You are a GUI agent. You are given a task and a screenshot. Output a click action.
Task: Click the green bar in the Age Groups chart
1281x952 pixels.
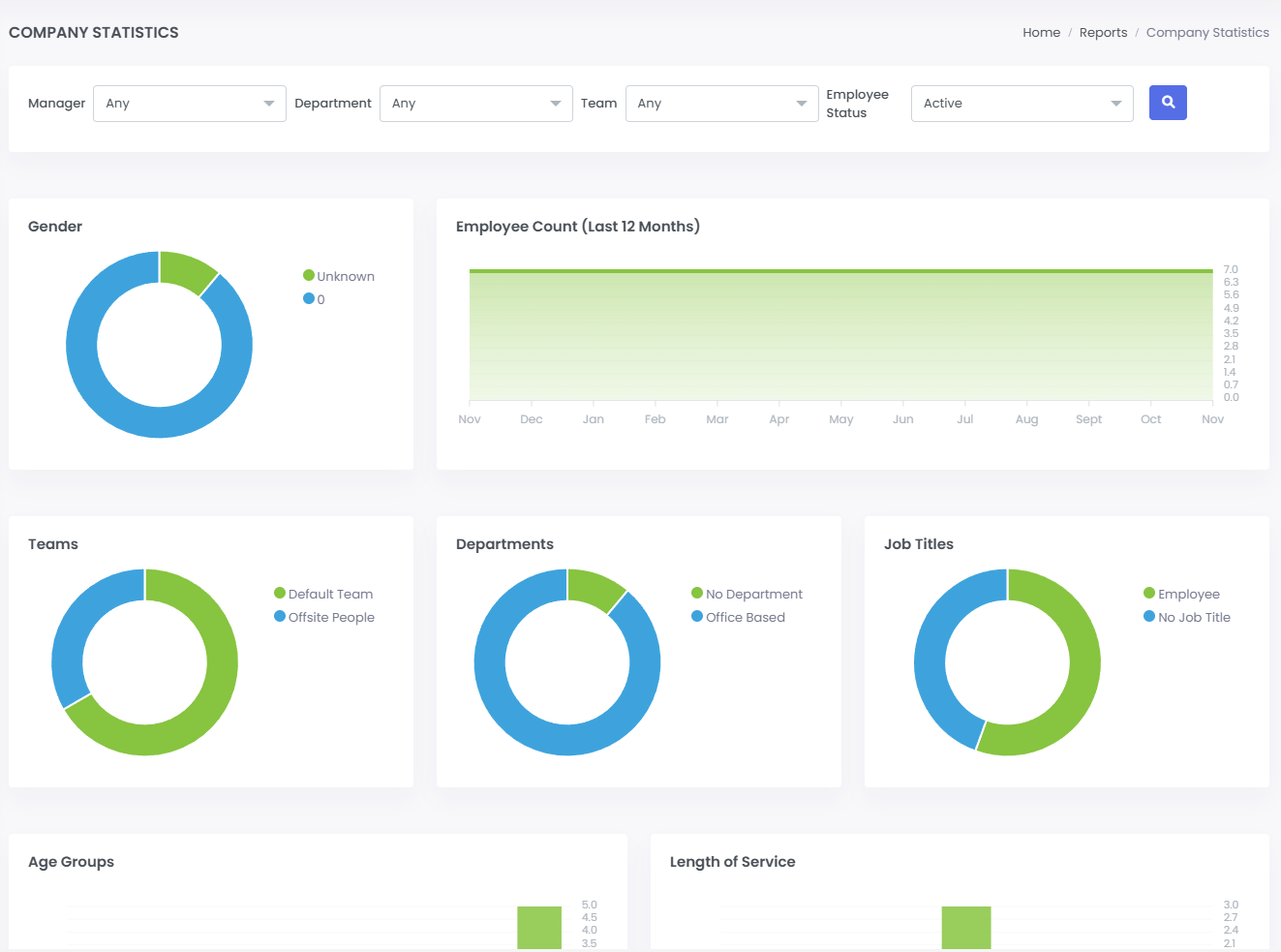coord(539,927)
